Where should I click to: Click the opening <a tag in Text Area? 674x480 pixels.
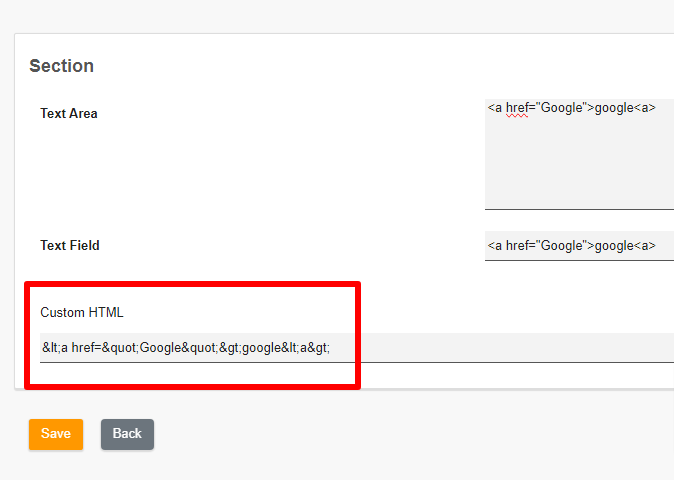pyautogui.click(x=495, y=108)
